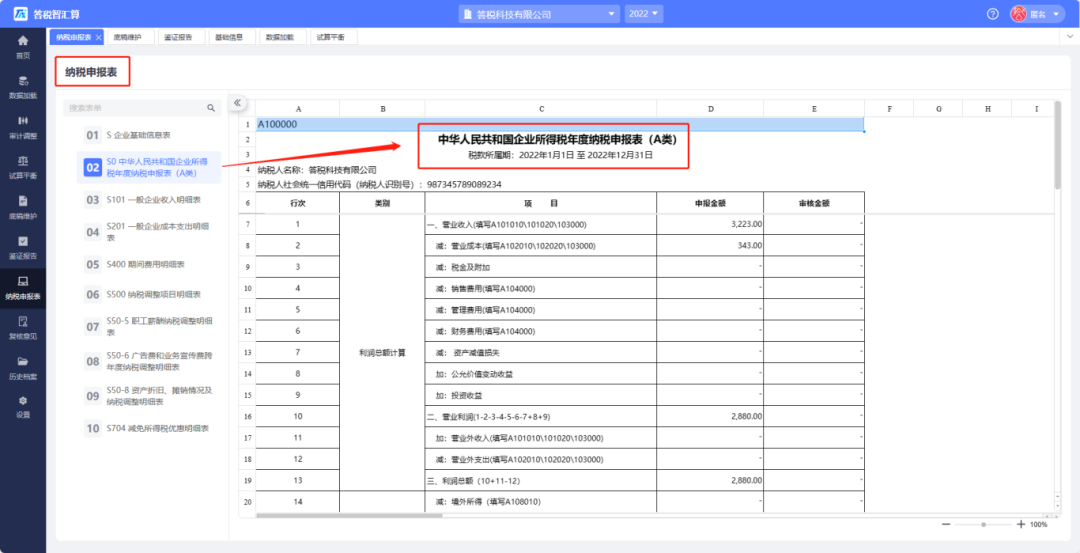The image size is (1080, 553).
Task: Expand the tab overflow chevron at top right
Action: (1070, 36)
